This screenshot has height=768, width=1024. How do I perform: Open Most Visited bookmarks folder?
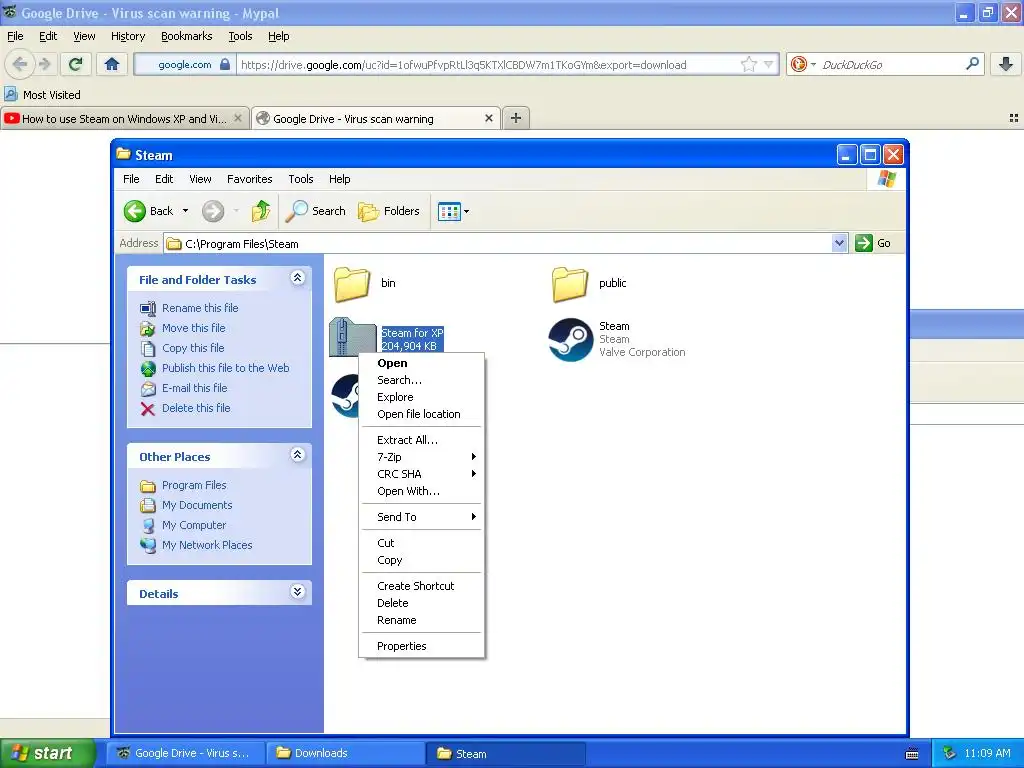pos(42,95)
